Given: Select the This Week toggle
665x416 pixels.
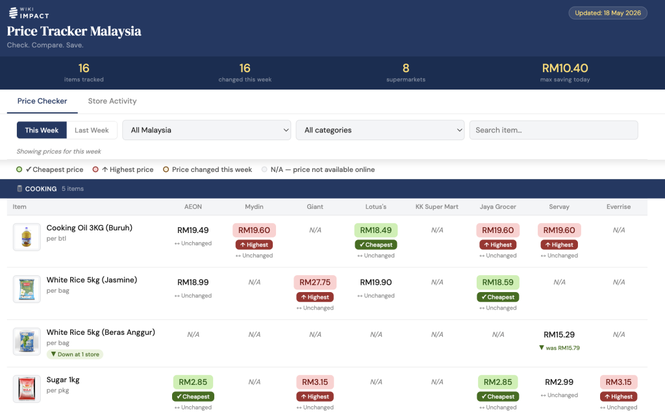Looking at the screenshot, I should pyautogui.click(x=42, y=130).
